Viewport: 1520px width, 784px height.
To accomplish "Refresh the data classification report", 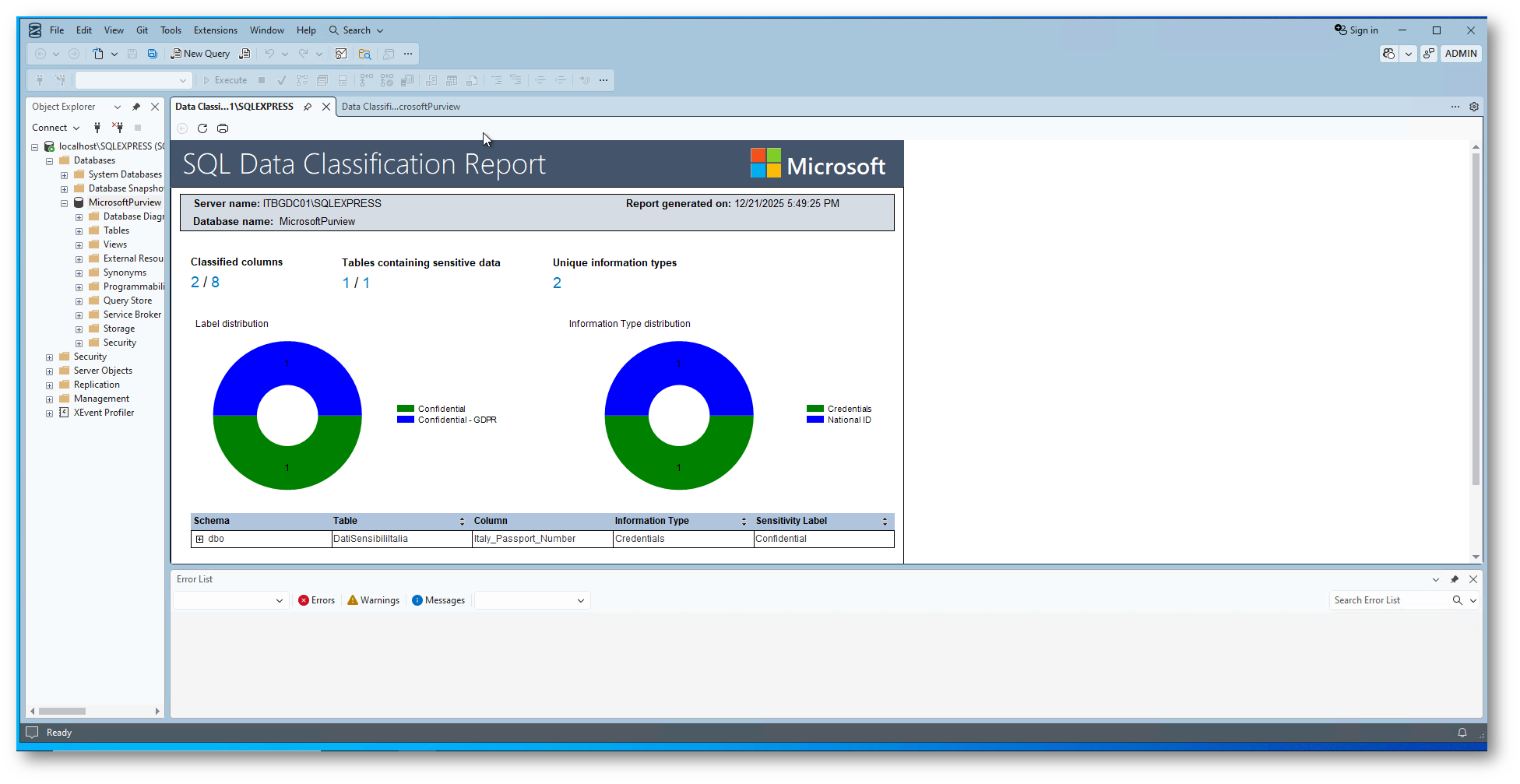I will coord(202,128).
